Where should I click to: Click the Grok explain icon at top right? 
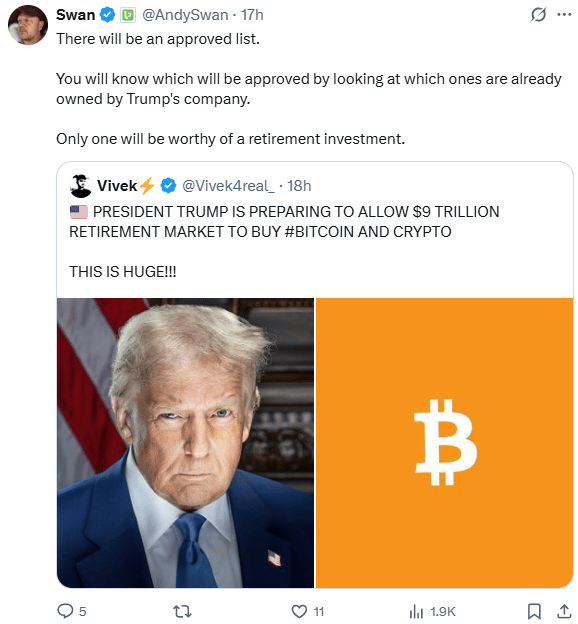(x=538, y=15)
